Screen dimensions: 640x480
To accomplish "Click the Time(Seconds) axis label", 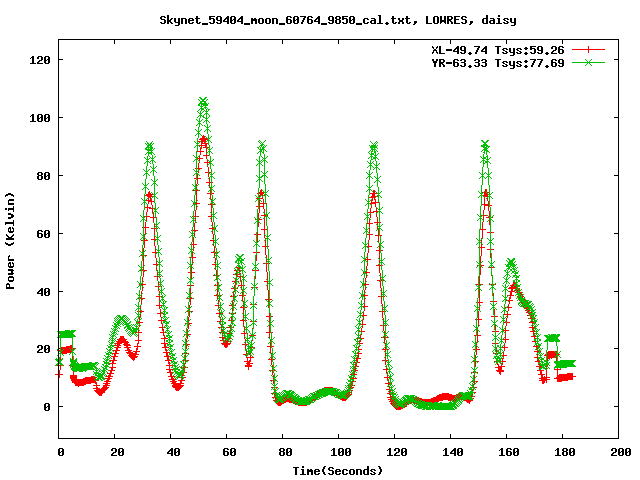I will [338, 471].
